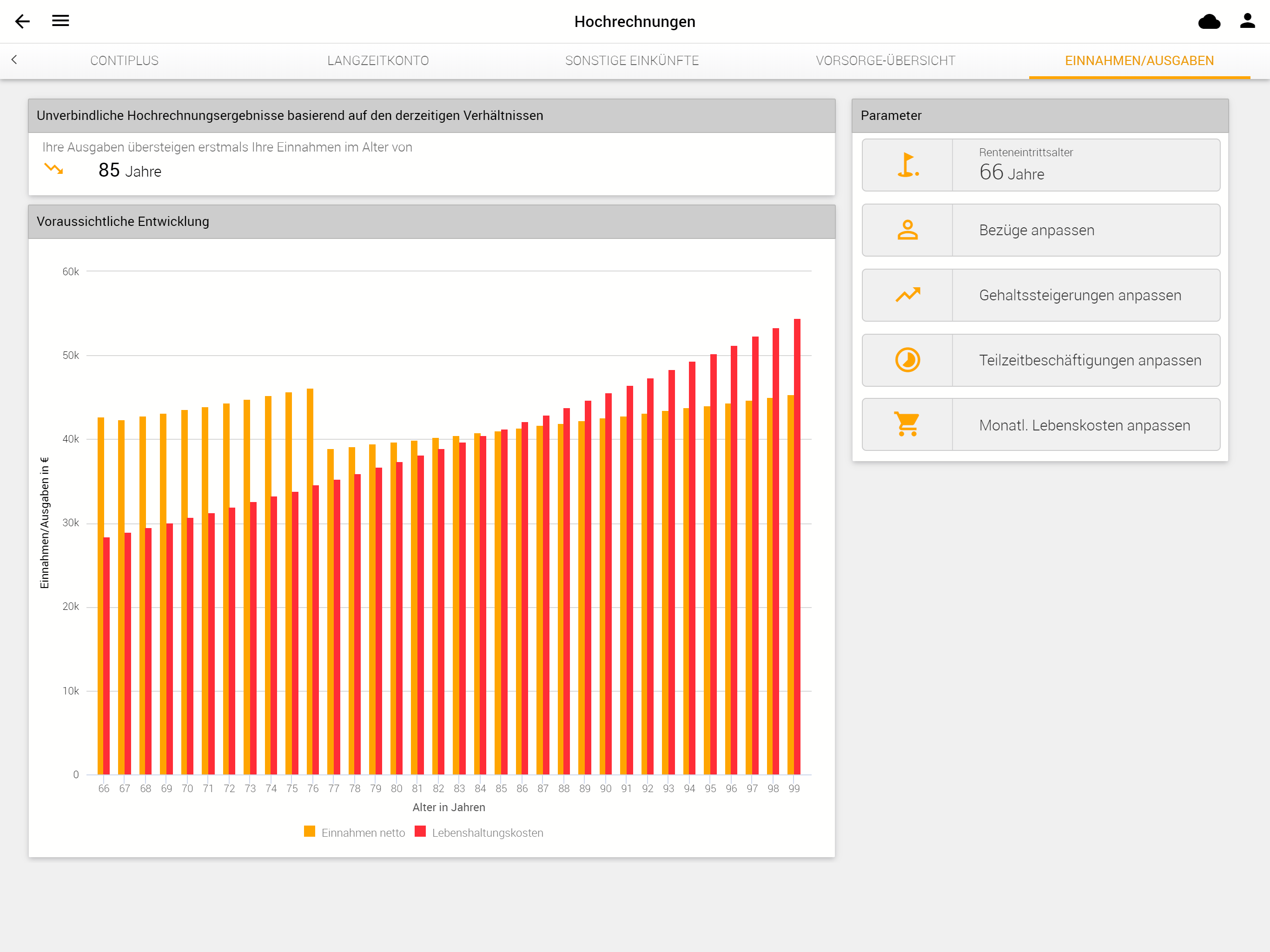Select the SONSTIGE EINKÜNFTE tab
The width and height of the screenshot is (1270, 952).
632,60
